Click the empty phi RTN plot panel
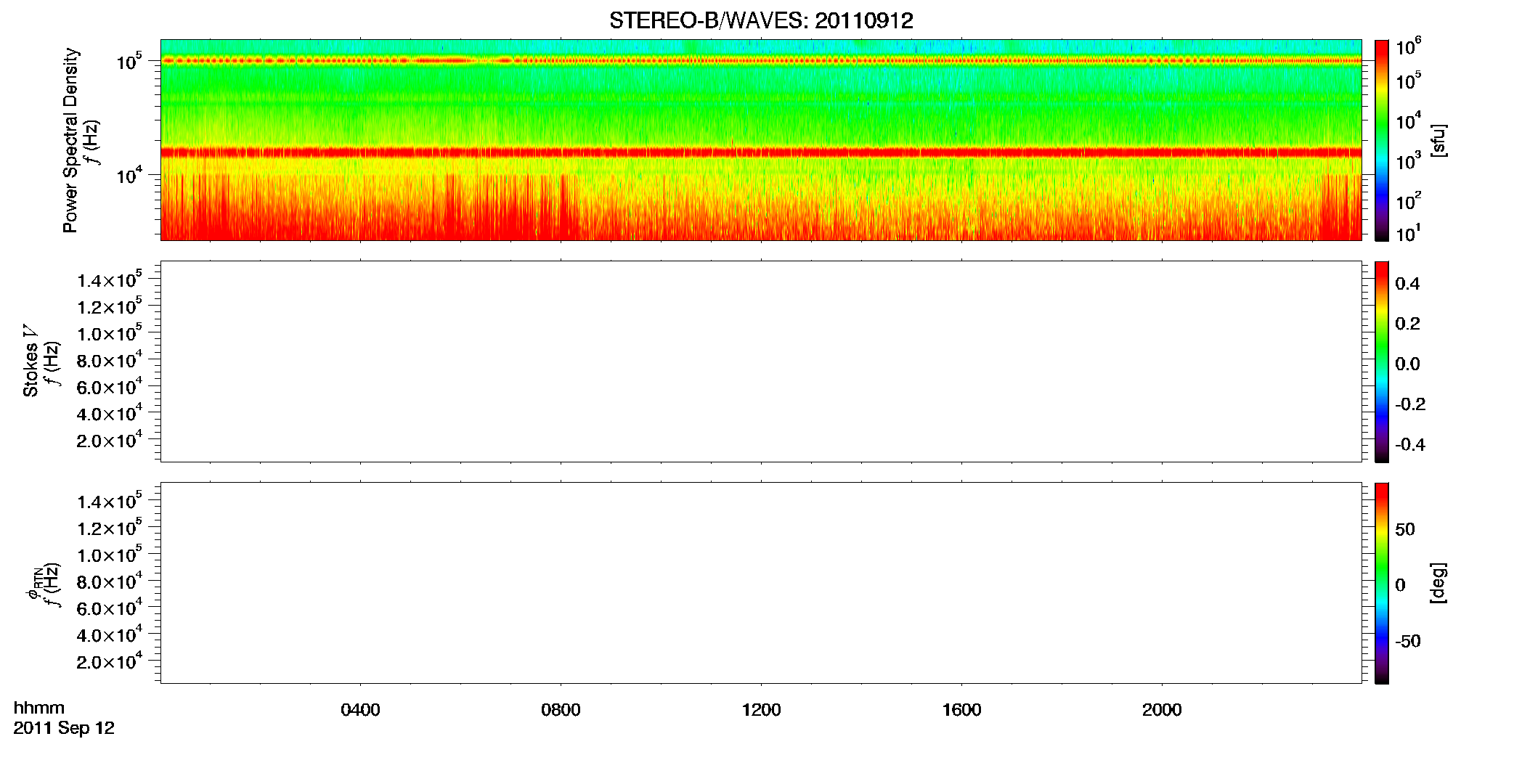Image resolution: width=1522 pixels, height=784 pixels. click(761, 583)
